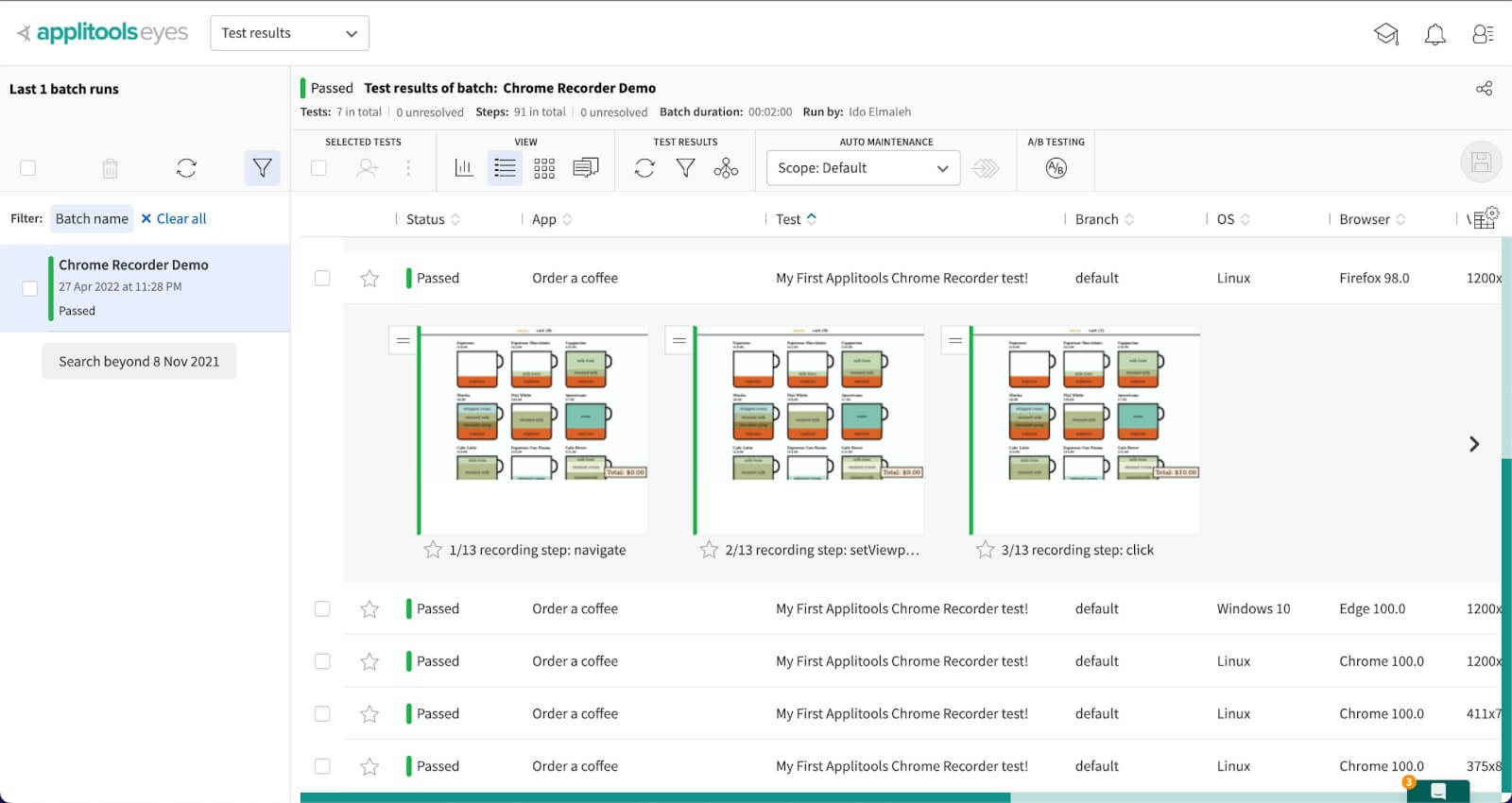Toggle the select-all tests checkbox
1512x803 pixels.
point(318,168)
